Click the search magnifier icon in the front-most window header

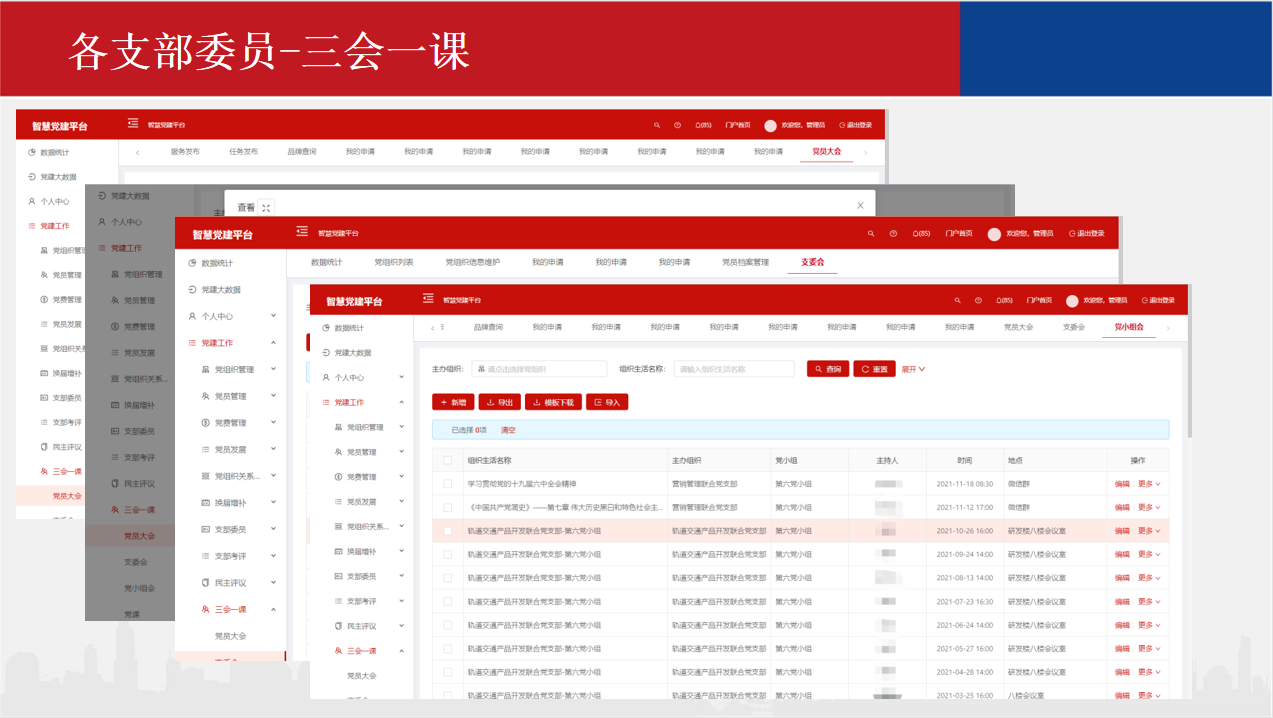tap(957, 300)
